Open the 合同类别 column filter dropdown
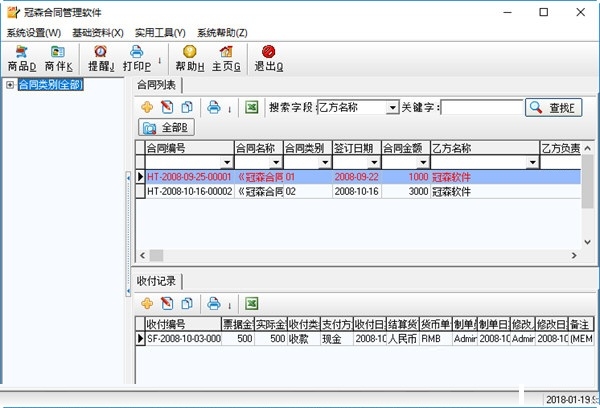This screenshot has width=600, height=408. pos(325,163)
